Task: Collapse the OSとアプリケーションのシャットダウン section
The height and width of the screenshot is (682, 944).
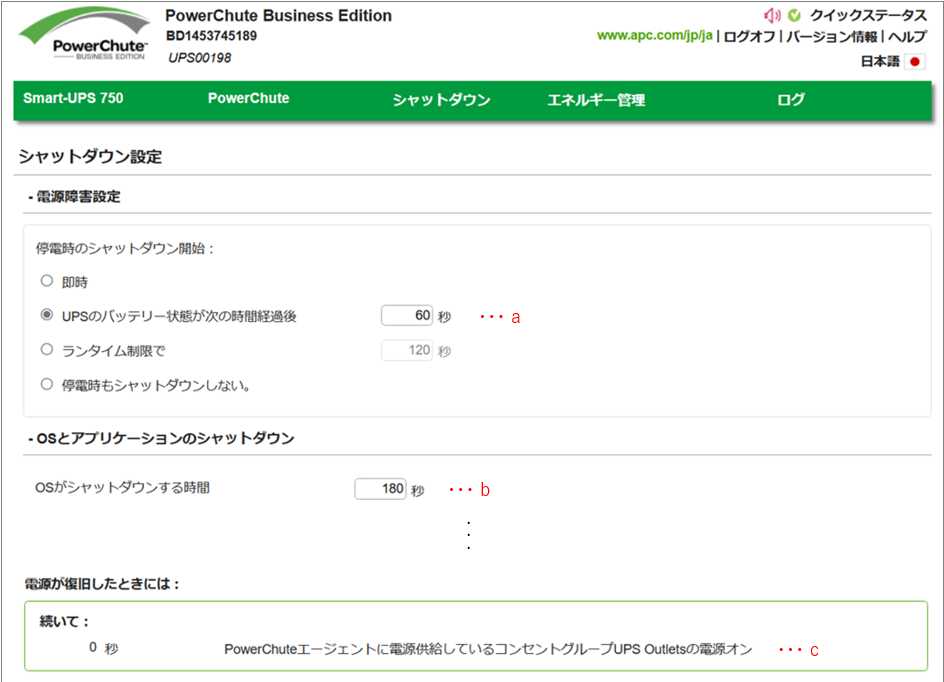Action: tap(161, 438)
